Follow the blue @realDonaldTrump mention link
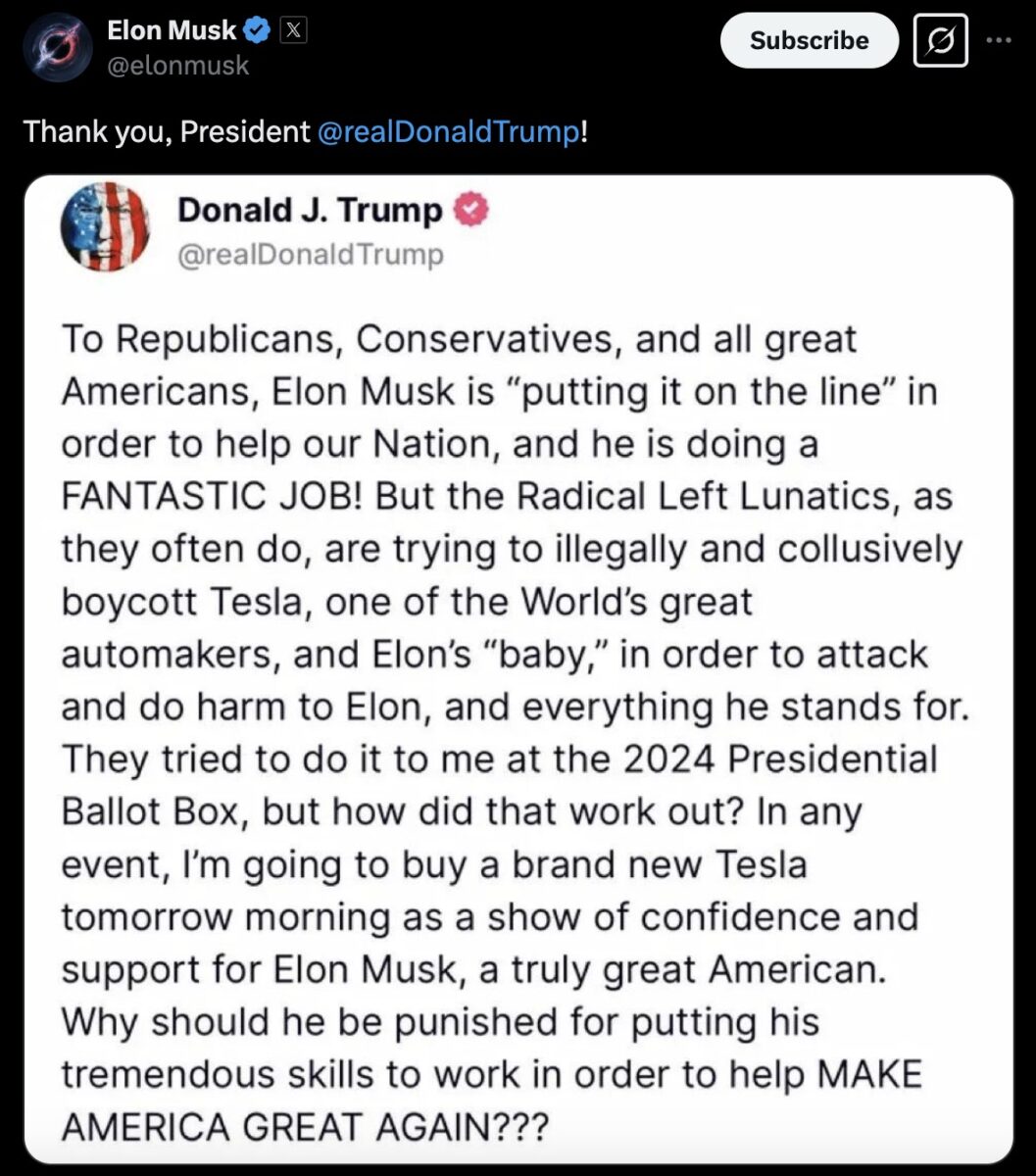This screenshot has height=1176, width=1036. click(x=449, y=131)
